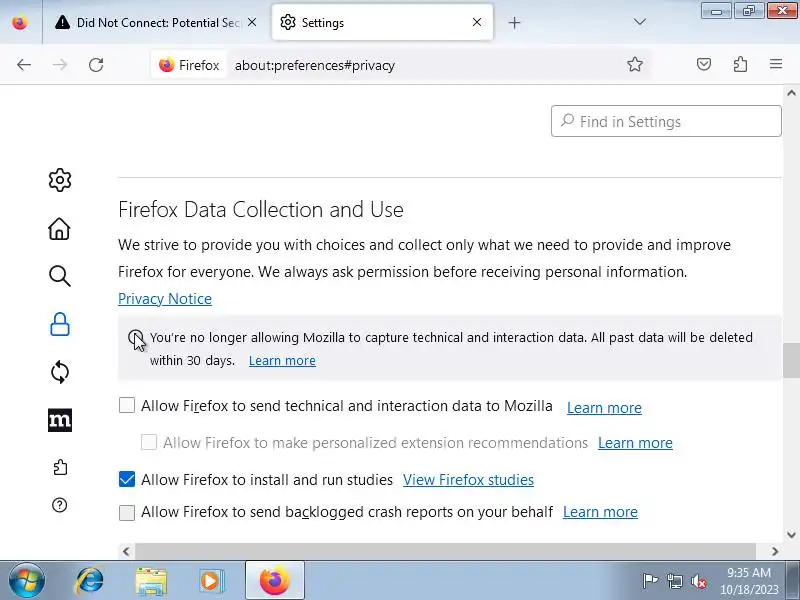800x600 pixels.
Task: Open More from Mozilla sidebar icon
Action: point(60,420)
